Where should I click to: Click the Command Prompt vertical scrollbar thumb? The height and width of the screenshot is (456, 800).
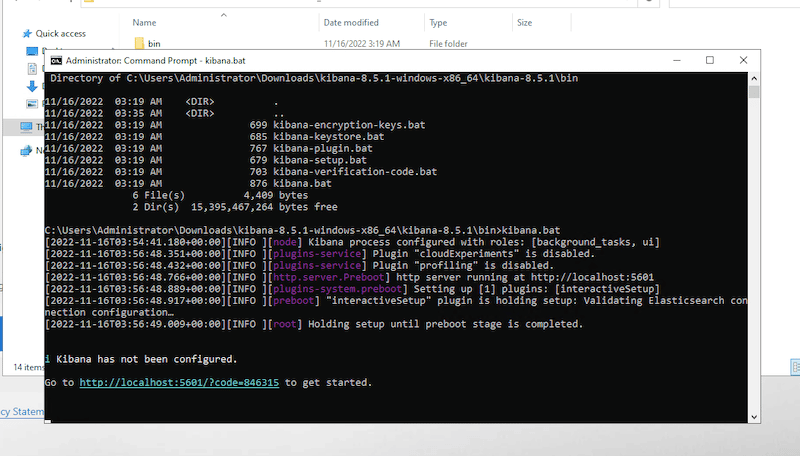coord(754,92)
